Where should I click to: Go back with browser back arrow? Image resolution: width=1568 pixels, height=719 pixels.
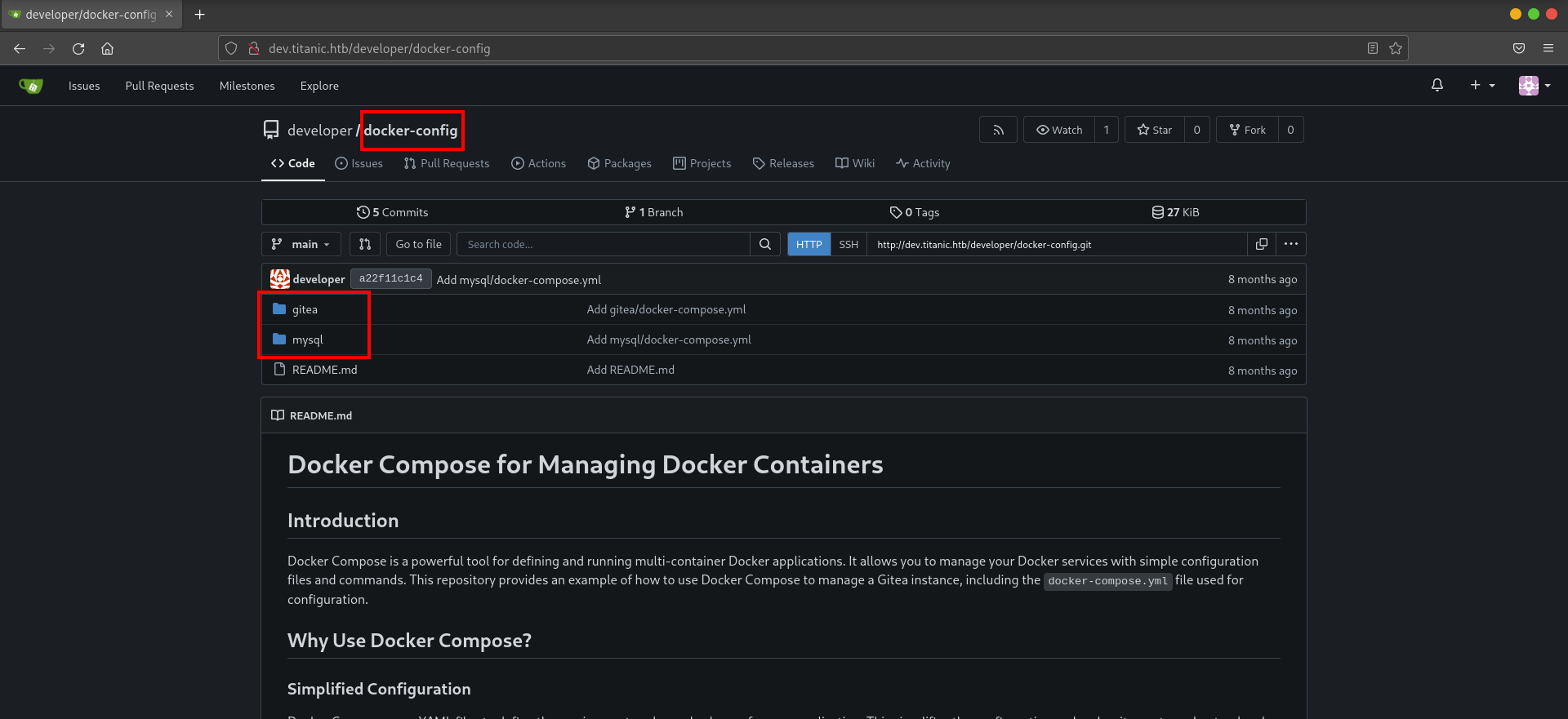click(x=20, y=48)
